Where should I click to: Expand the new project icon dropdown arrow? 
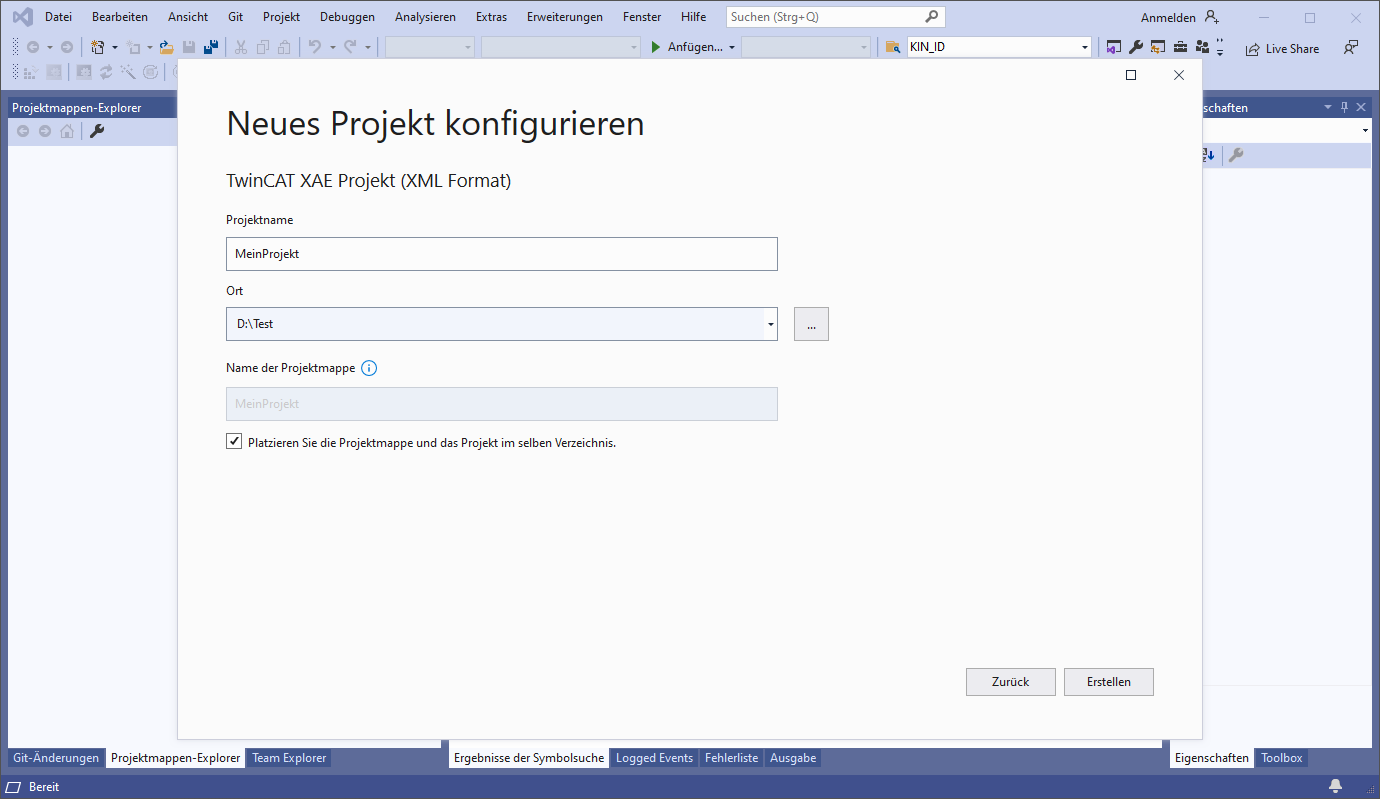point(115,47)
